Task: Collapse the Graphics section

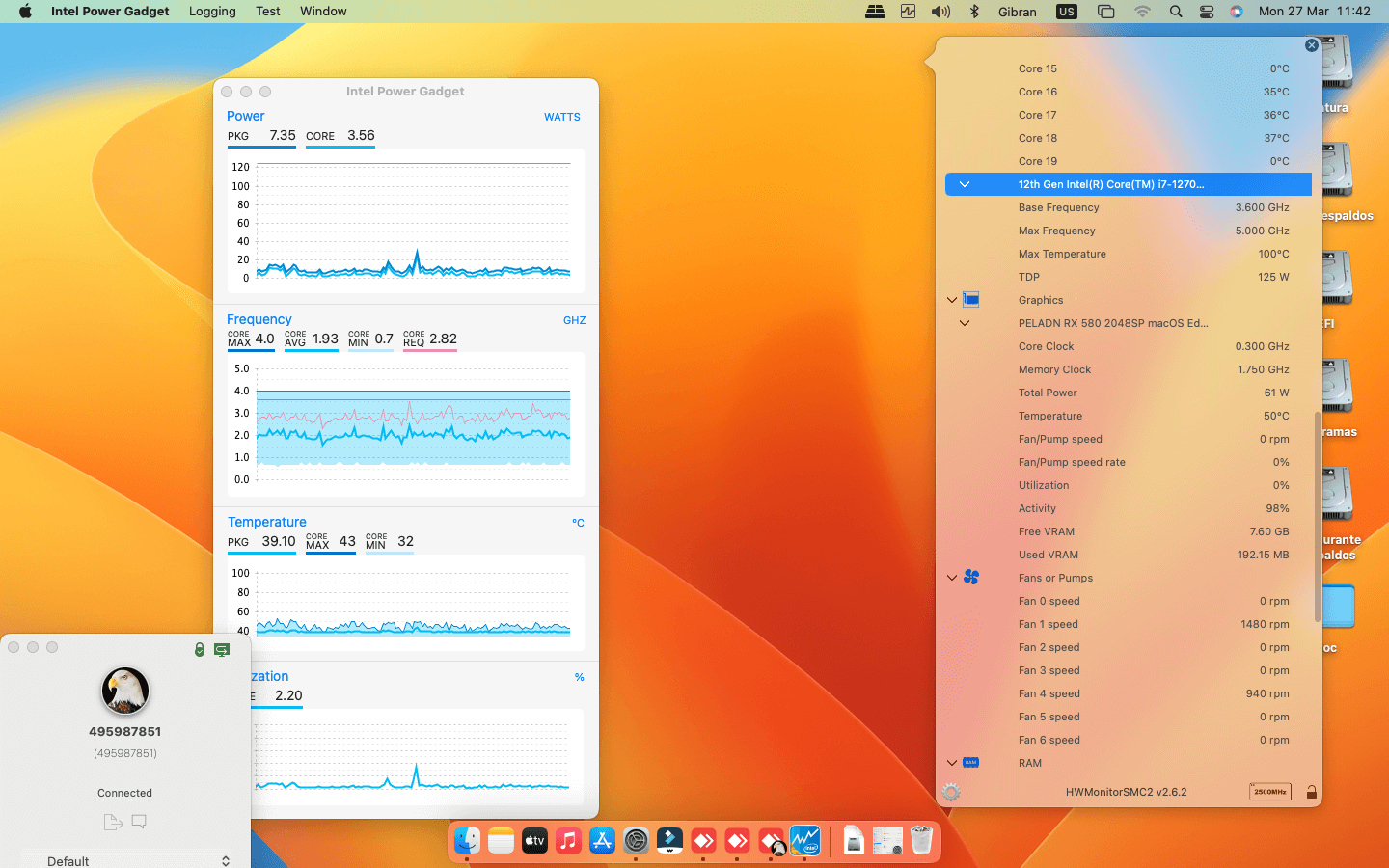Action: (x=952, y=300)
